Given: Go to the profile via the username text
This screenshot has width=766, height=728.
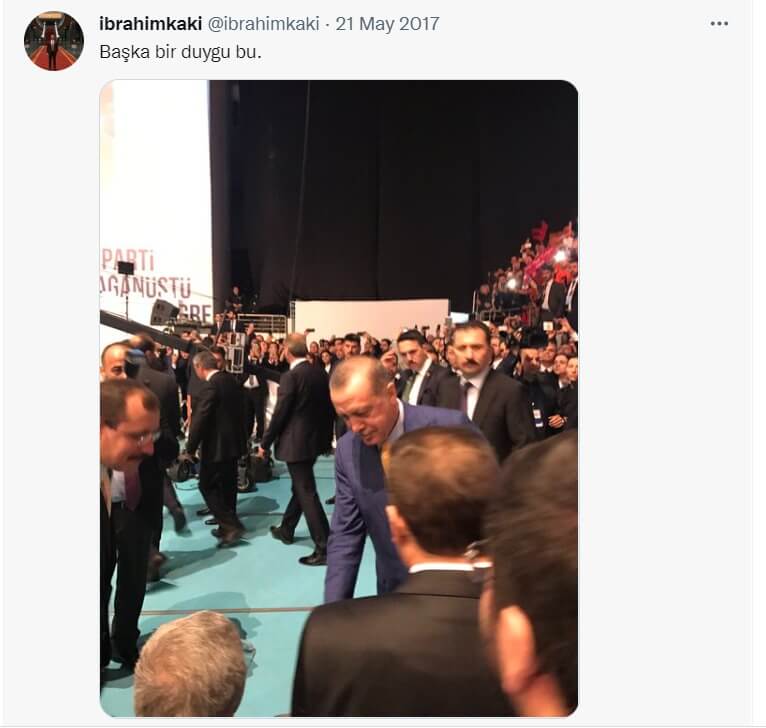Looking at the screenshot, I should pos(150,24).
